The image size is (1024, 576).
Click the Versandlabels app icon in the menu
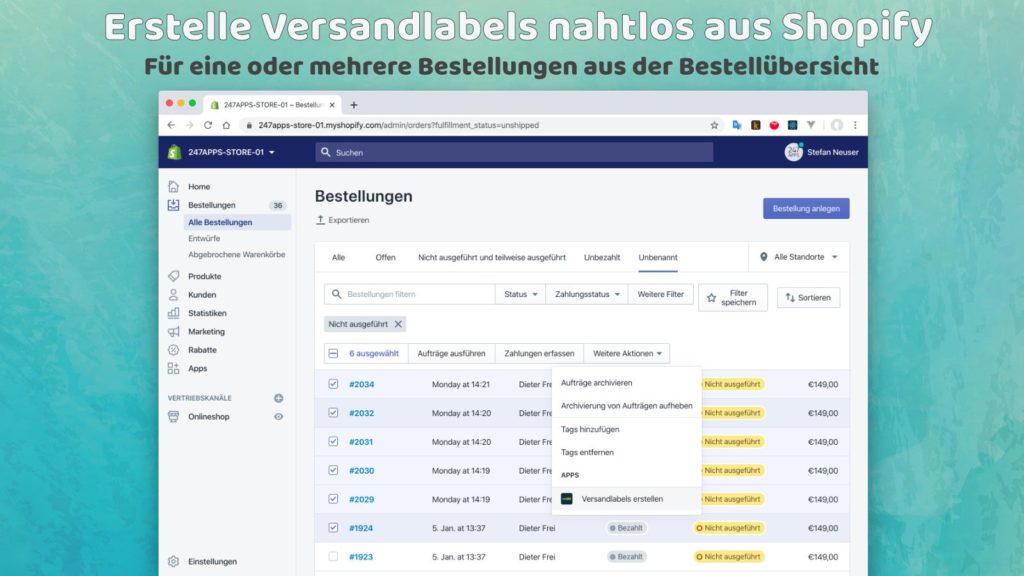point(567,499)
